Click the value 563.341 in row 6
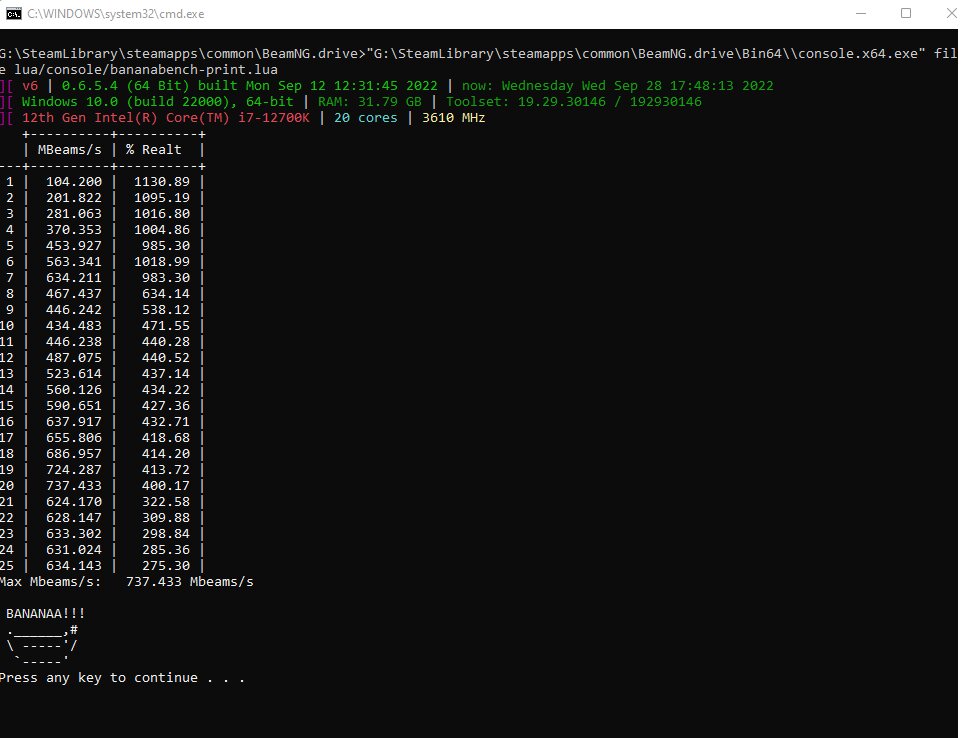Image resolution: width=961 pixels, height=738 pixels. (74, 262)
